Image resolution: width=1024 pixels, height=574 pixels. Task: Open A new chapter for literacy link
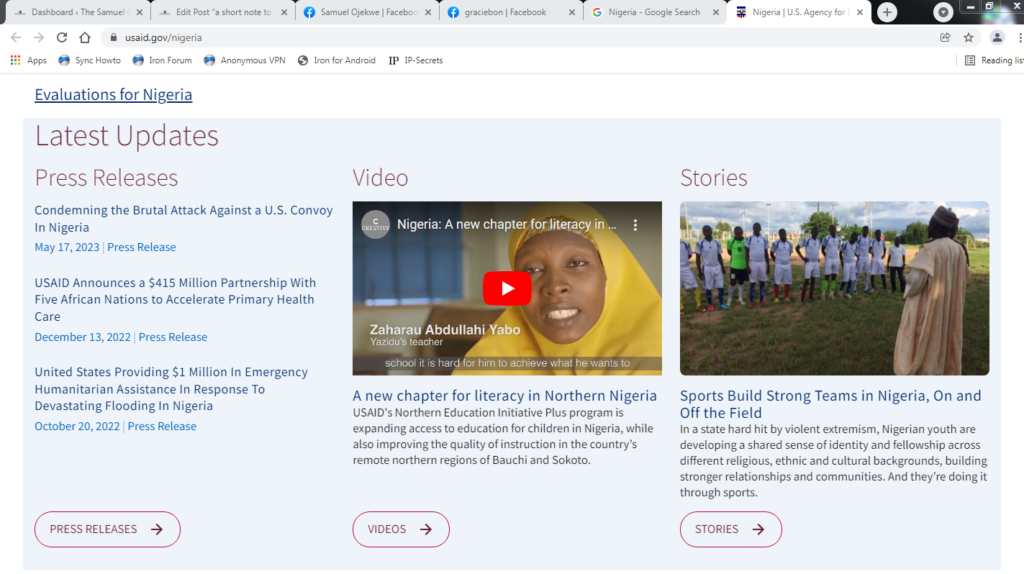[x=505, y=396]
